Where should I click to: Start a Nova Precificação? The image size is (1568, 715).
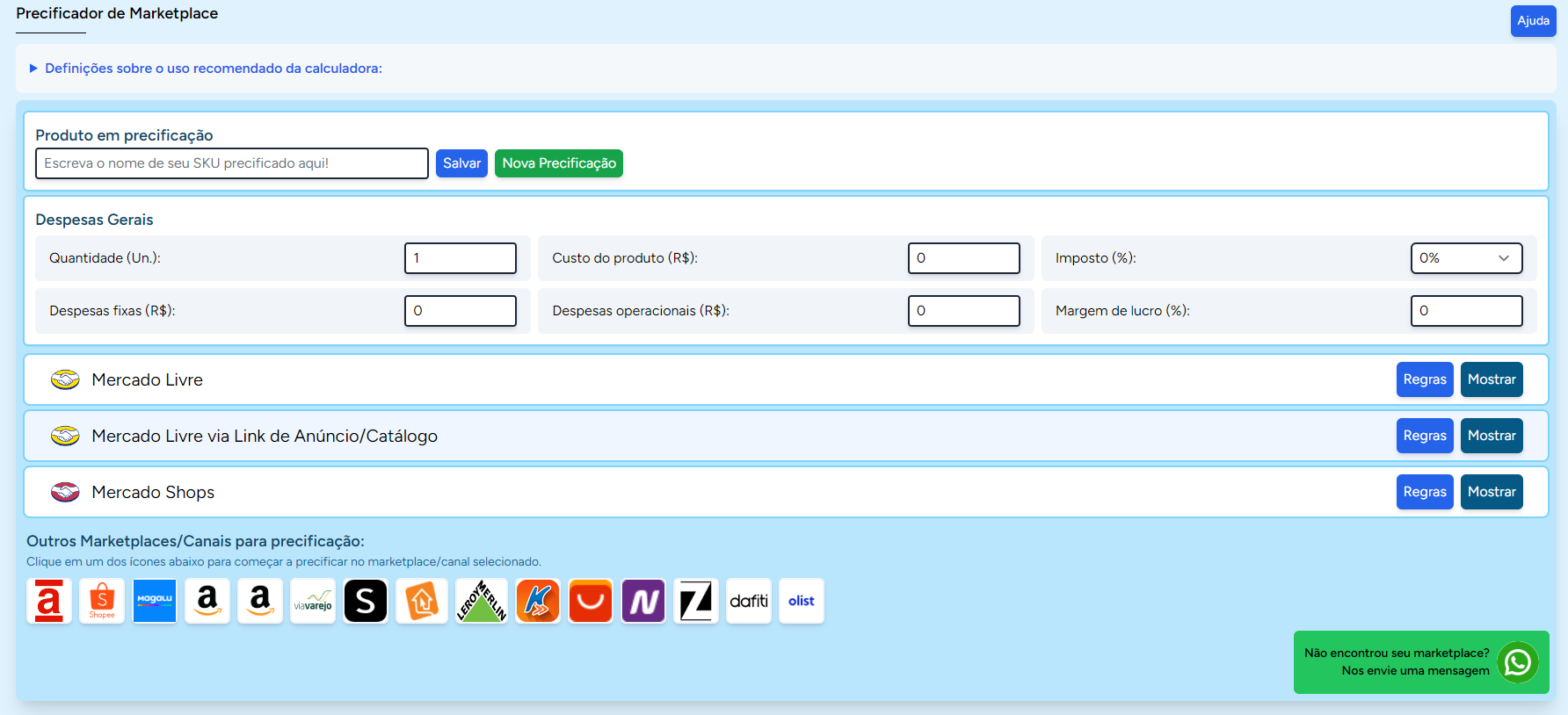coord(559,163)
